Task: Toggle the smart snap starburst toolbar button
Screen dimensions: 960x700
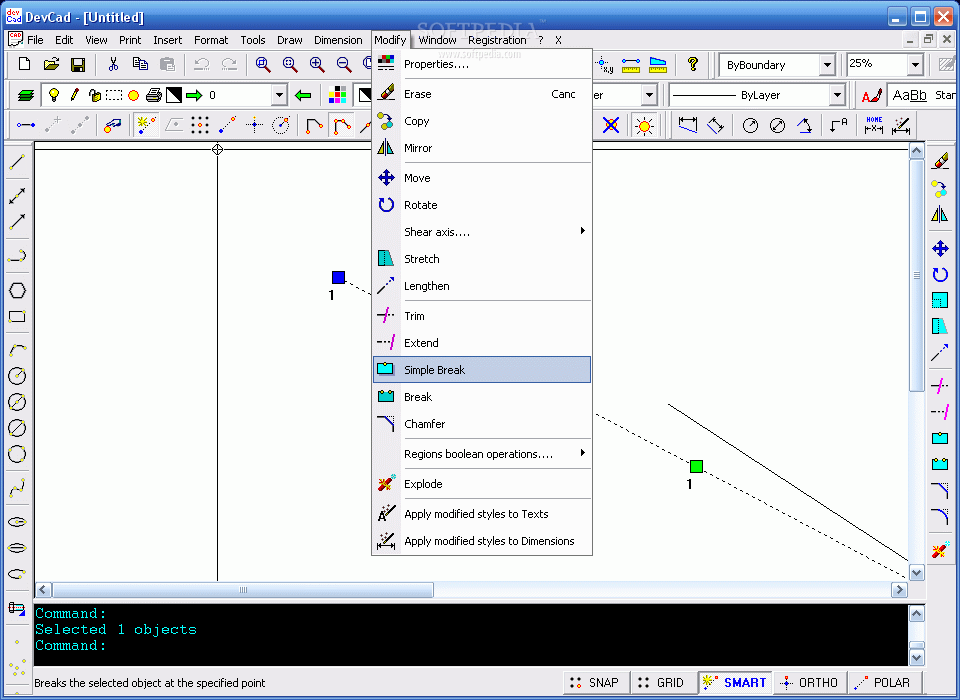Action: tap(146, 126)
